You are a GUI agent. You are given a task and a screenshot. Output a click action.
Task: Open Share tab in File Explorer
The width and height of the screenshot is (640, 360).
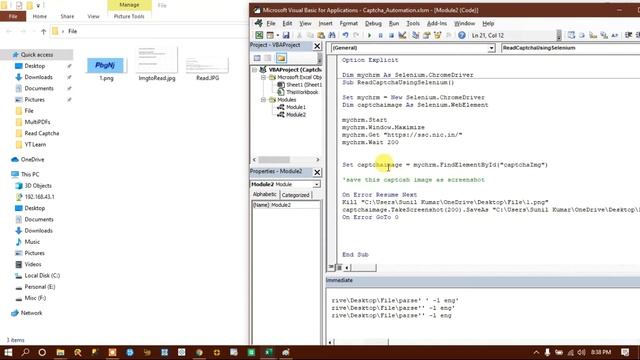coord(67,16)
